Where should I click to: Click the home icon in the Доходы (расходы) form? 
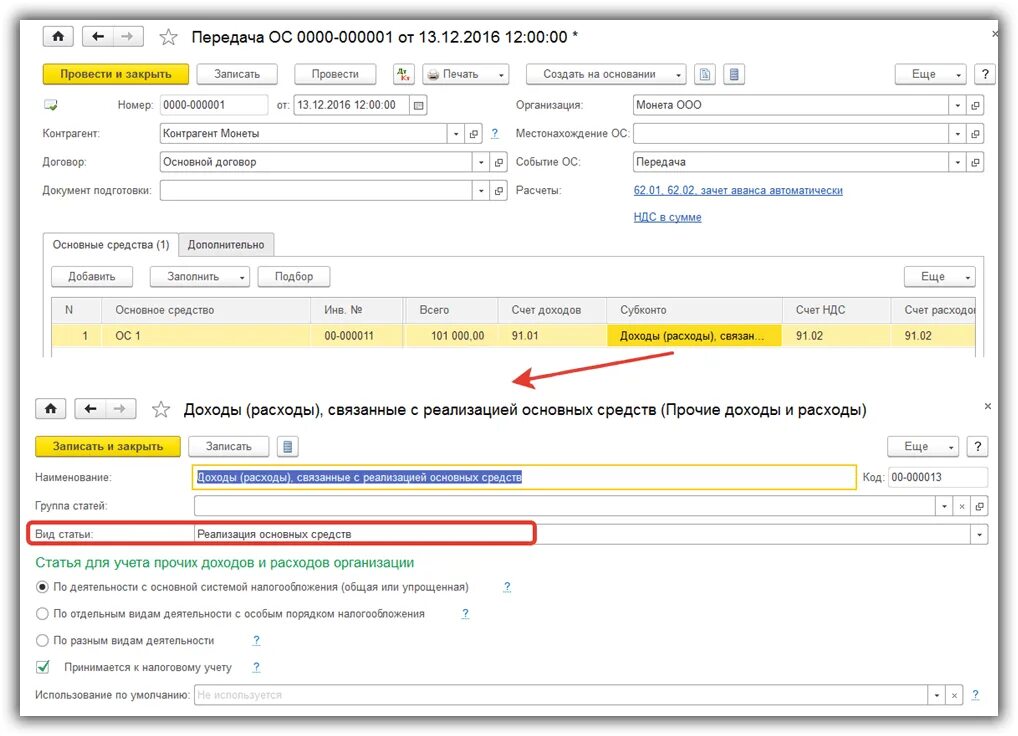click(x=51, y=409)
